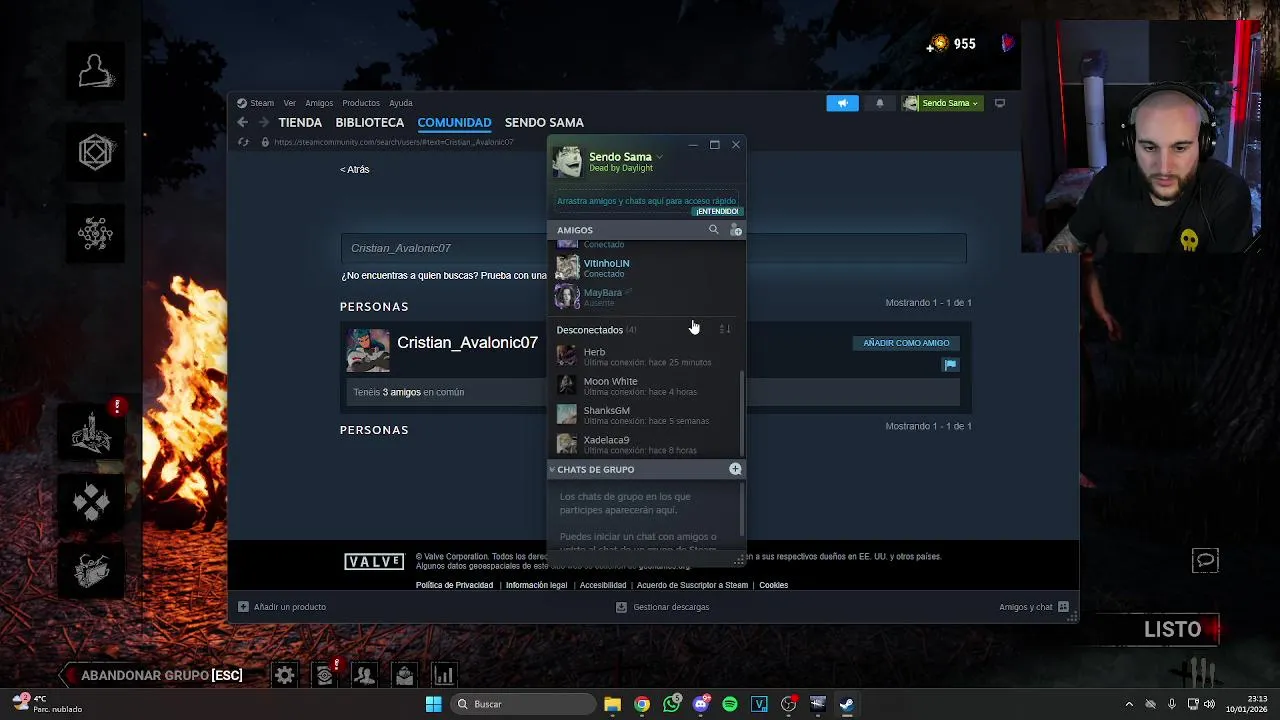Click the LISTO ready button
The height and width of the screenshot is (720, 1280).
point(1172,630)
